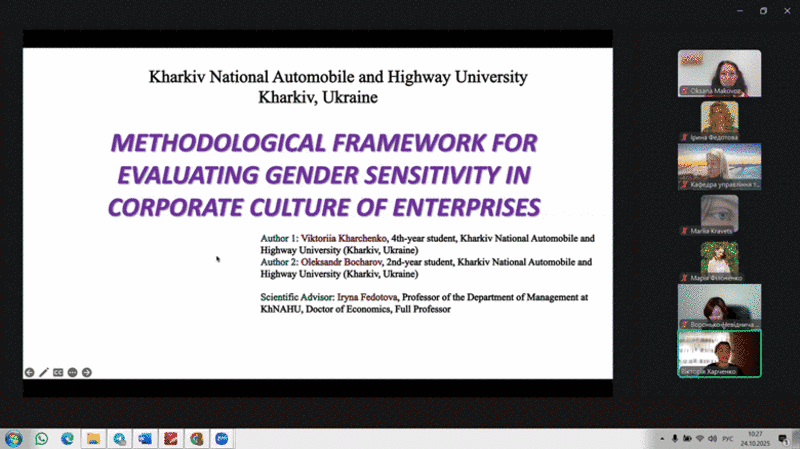Image resolution: width=800 pixels, height=449 pixels.
Task: Switch input language from РУС
Action: coord(727,438)
